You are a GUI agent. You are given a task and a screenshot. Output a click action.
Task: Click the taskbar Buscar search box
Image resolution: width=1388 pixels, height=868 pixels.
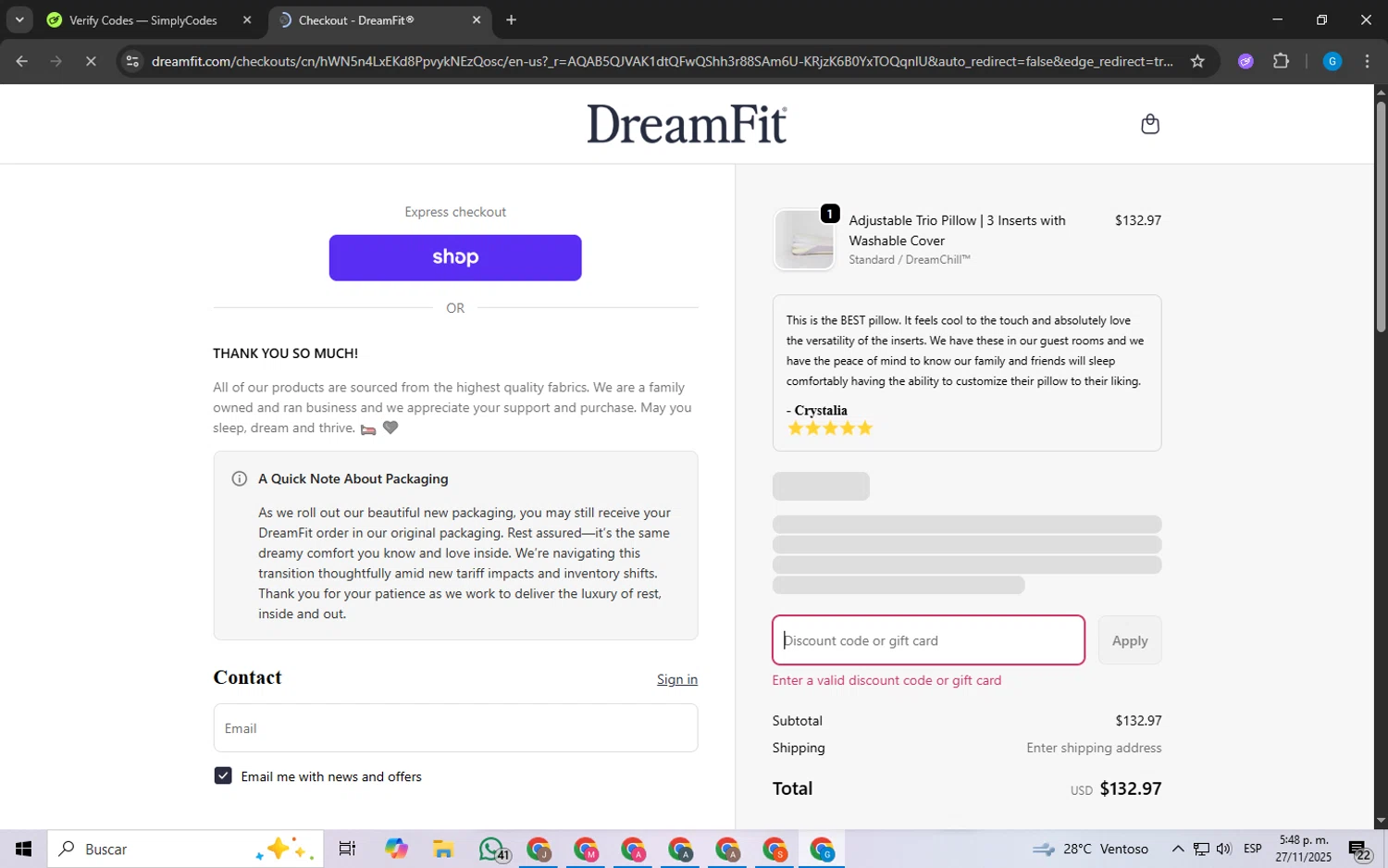[x=185, y=849]
